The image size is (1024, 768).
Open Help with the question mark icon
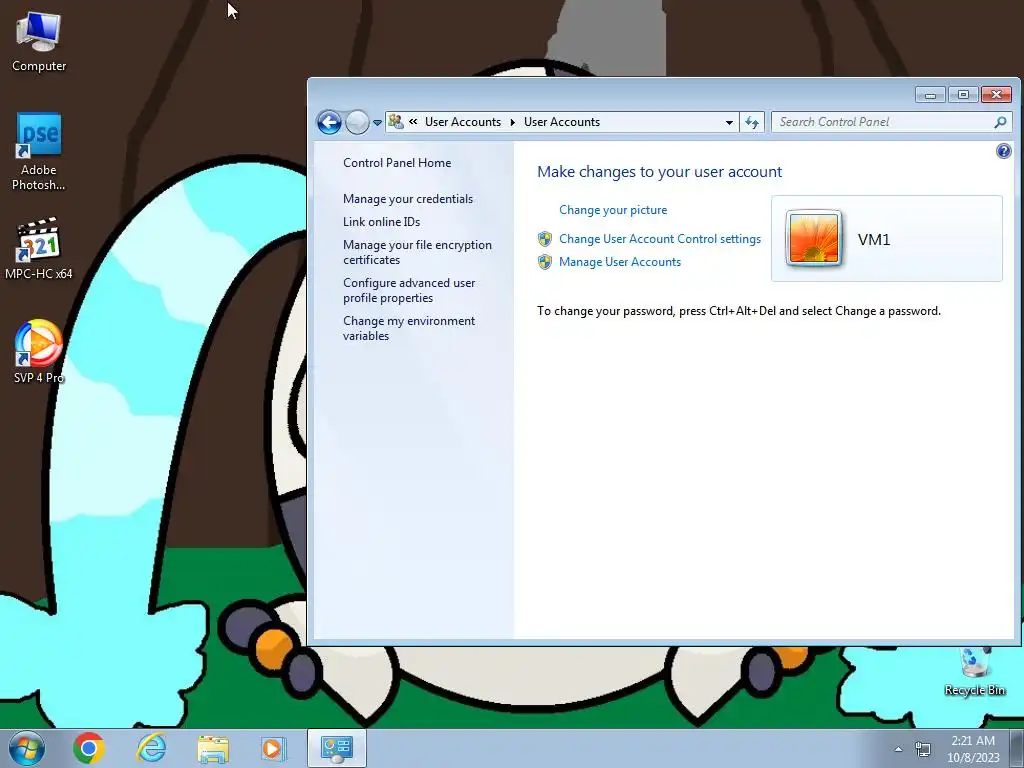coord(1003,152)
